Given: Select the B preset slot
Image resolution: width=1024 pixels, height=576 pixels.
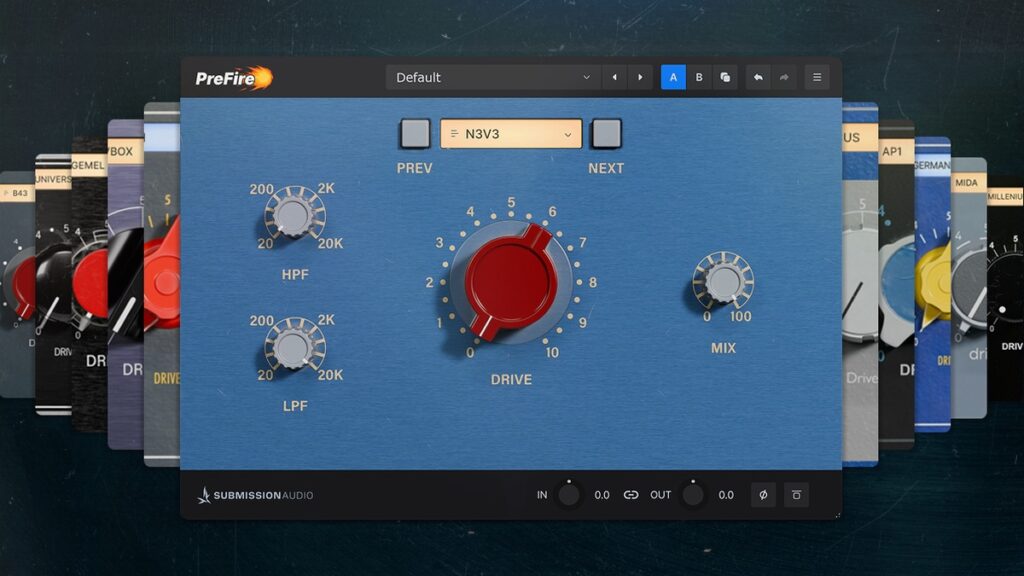Looking at the screenshot, I should coord(700,77).
